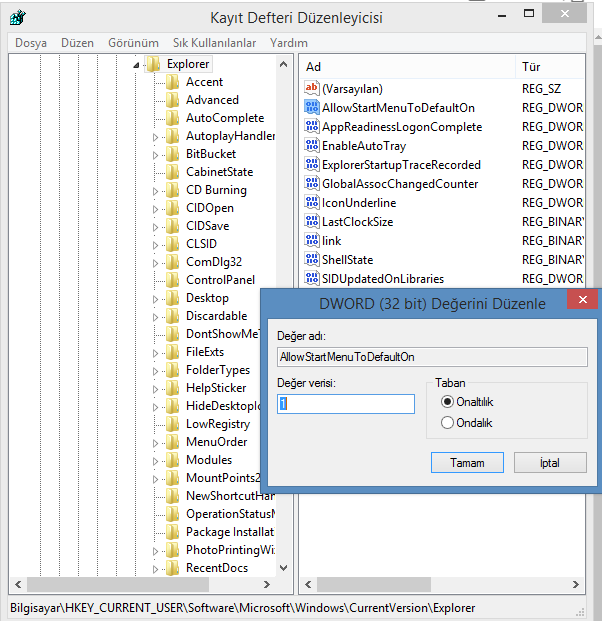Open the Düzen menu

pos(77,43)
